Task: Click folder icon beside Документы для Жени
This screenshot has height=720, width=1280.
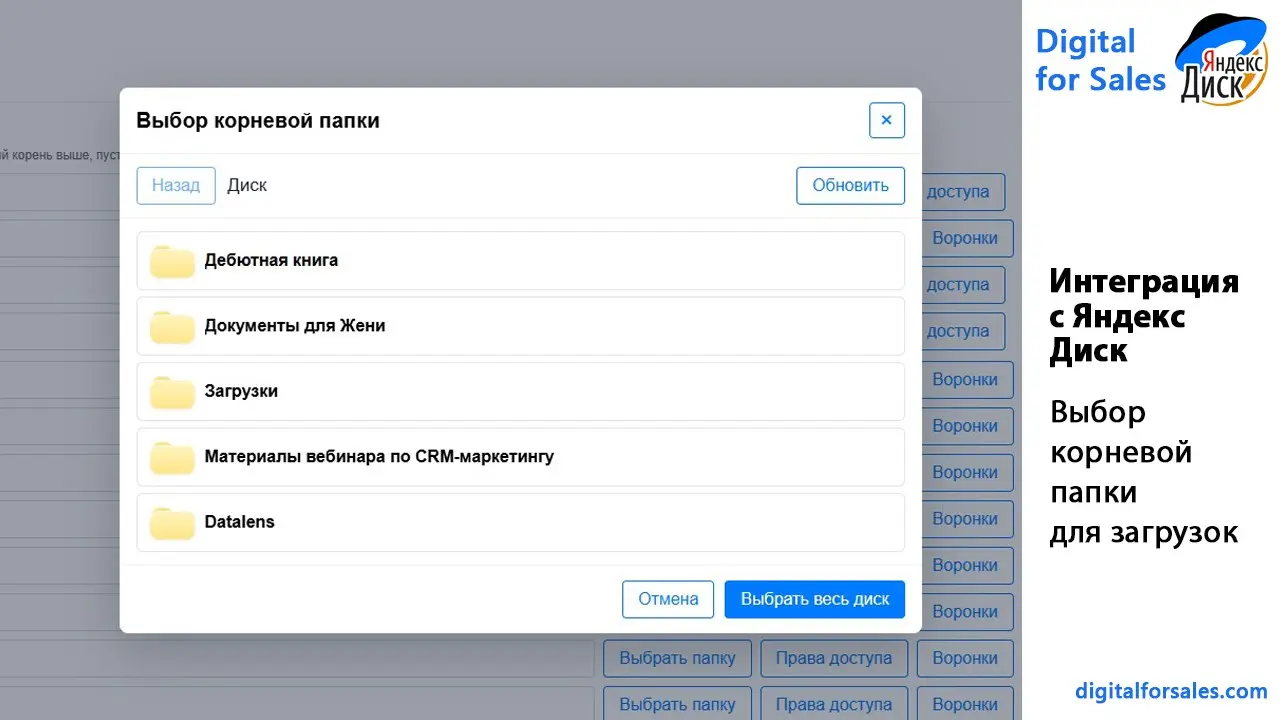Action: tap(172, 327)
